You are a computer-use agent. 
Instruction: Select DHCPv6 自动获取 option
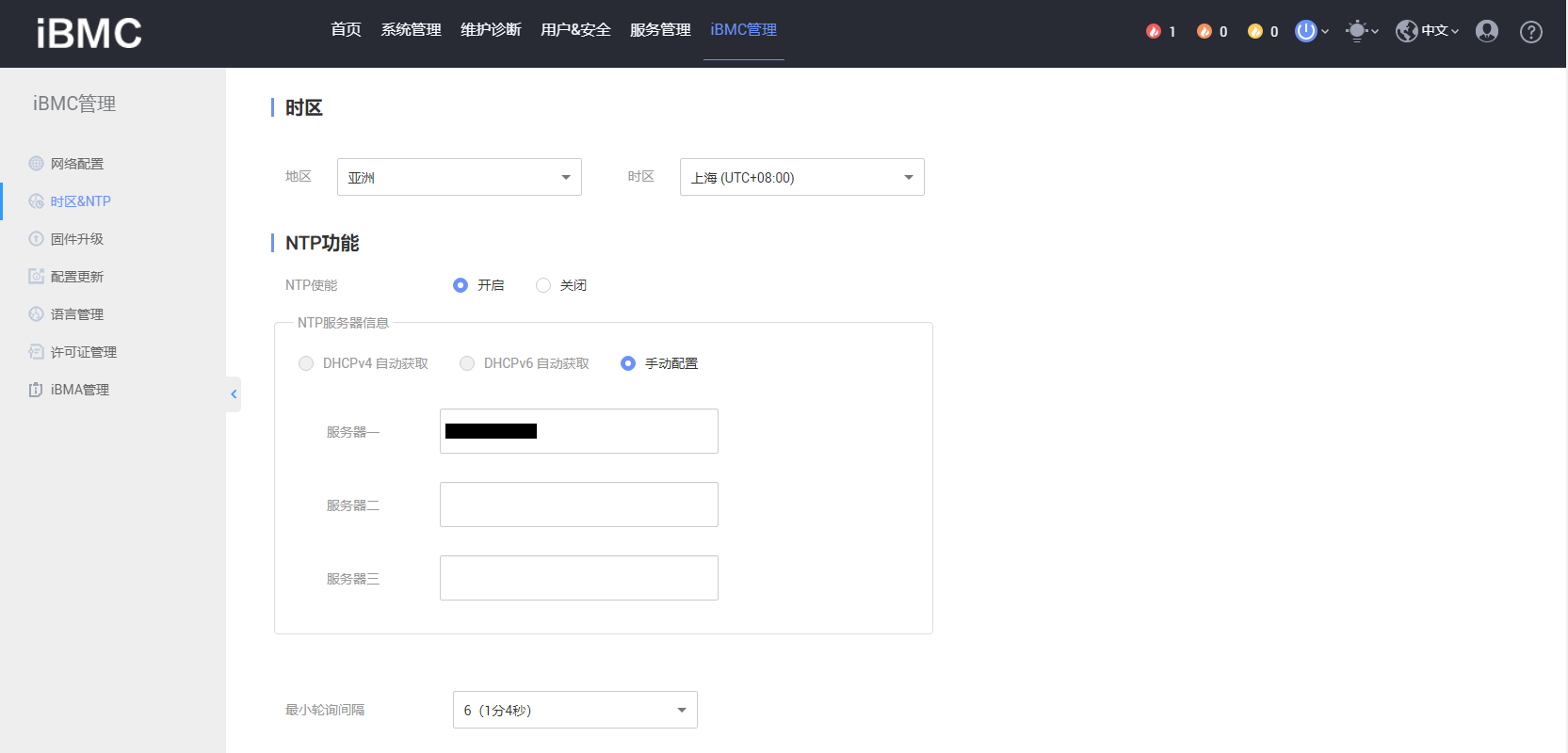click(467, 363)
